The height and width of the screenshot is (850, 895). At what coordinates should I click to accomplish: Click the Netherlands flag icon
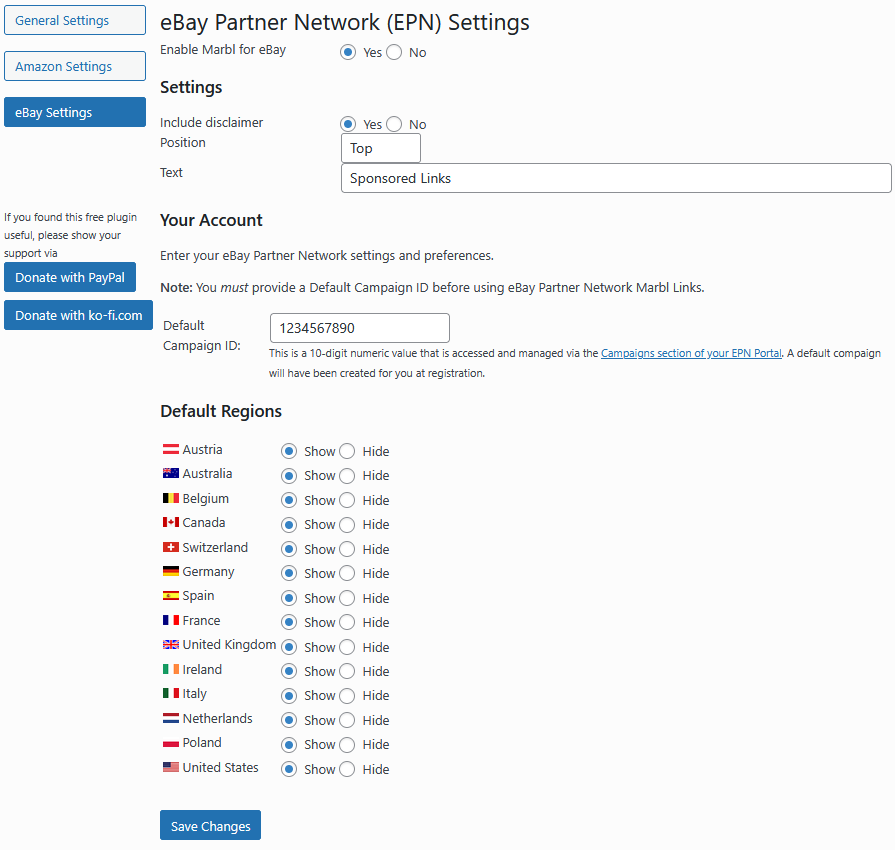tap(170, 719)
